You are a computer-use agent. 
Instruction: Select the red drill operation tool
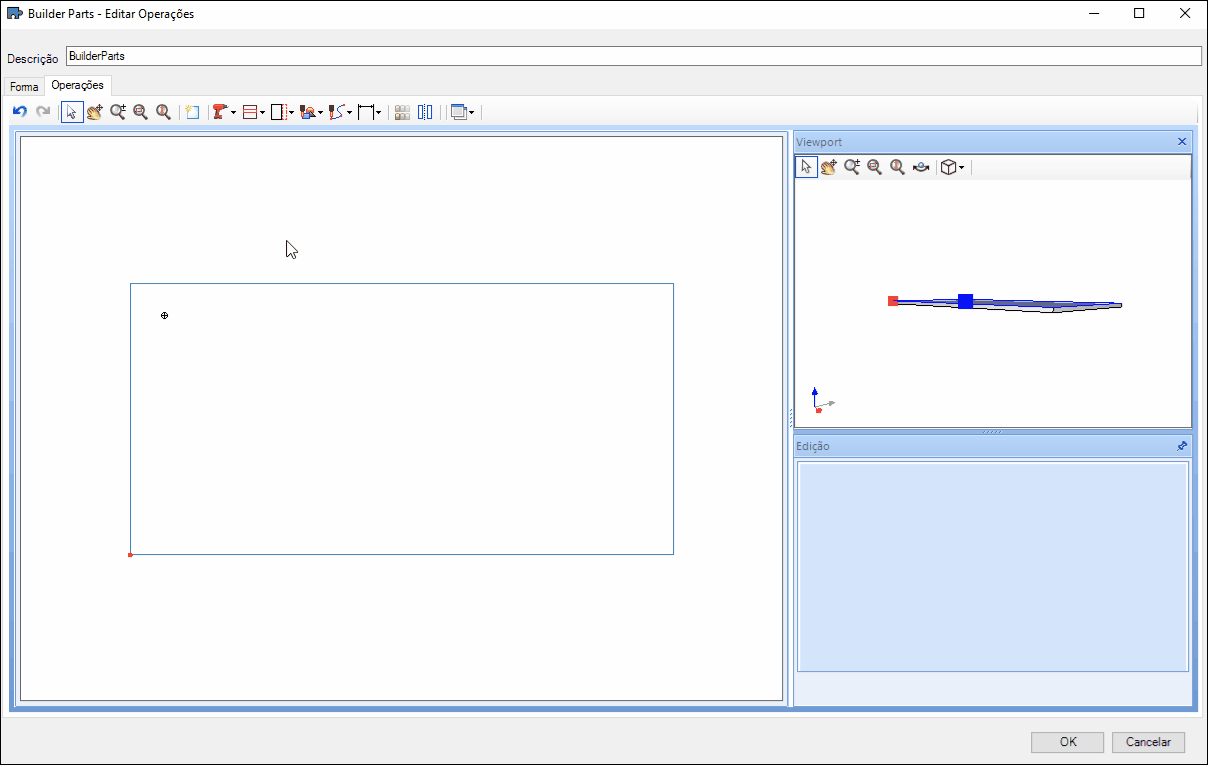(x=220, y=112)
